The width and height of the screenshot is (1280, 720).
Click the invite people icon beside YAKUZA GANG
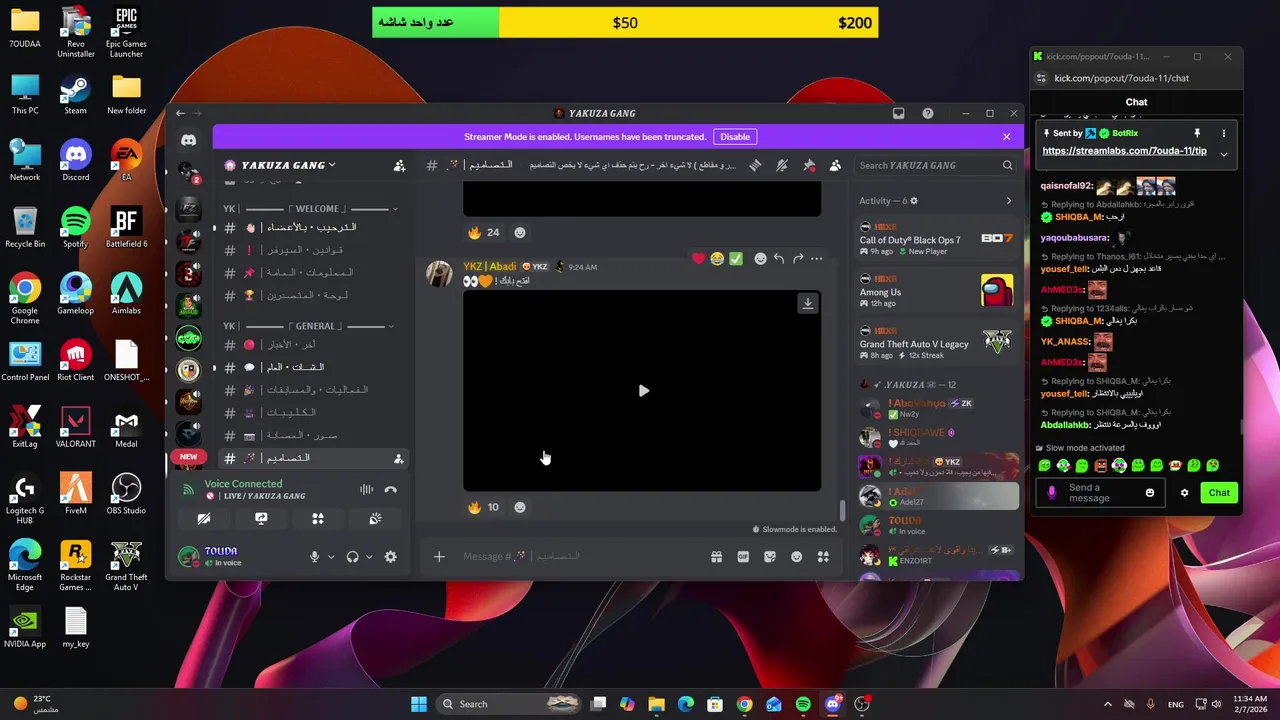point(400,165)
